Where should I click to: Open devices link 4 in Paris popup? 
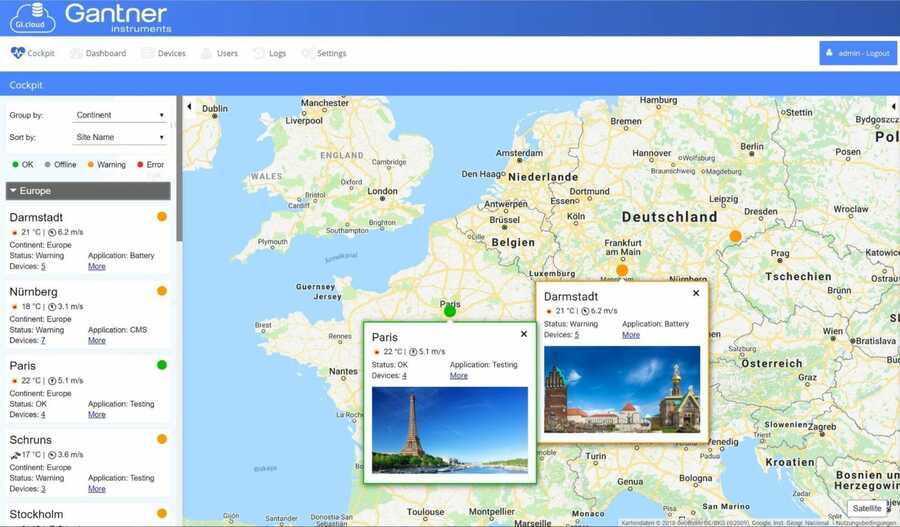pos(404,376)
